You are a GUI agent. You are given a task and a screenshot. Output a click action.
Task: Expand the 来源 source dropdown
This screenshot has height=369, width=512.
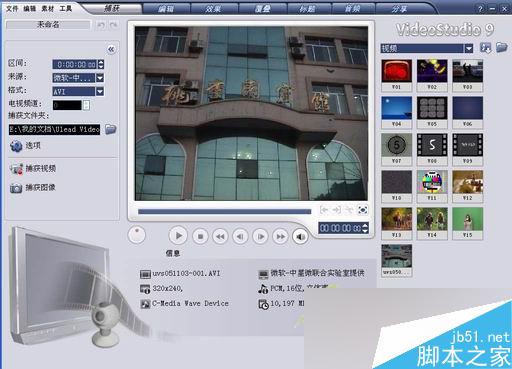tap(100, 78)
